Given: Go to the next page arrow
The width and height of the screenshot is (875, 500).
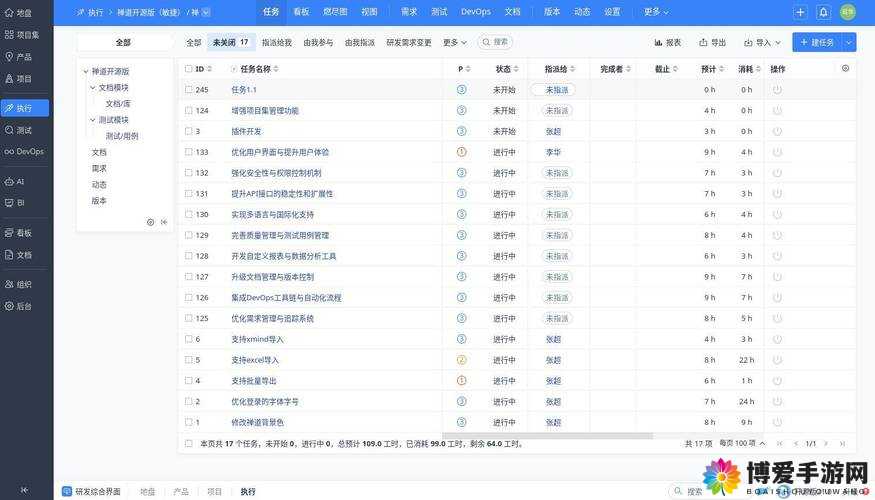Looking at the screenshot, I should 826,444.
